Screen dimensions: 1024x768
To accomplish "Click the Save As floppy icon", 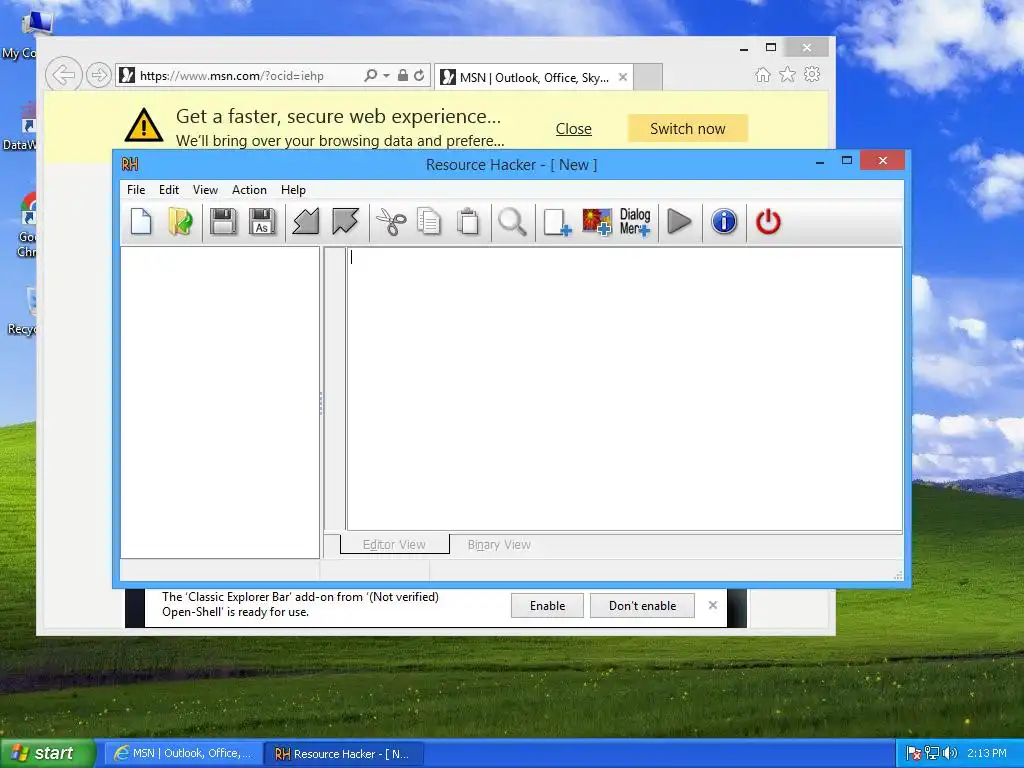I will 263,222.
